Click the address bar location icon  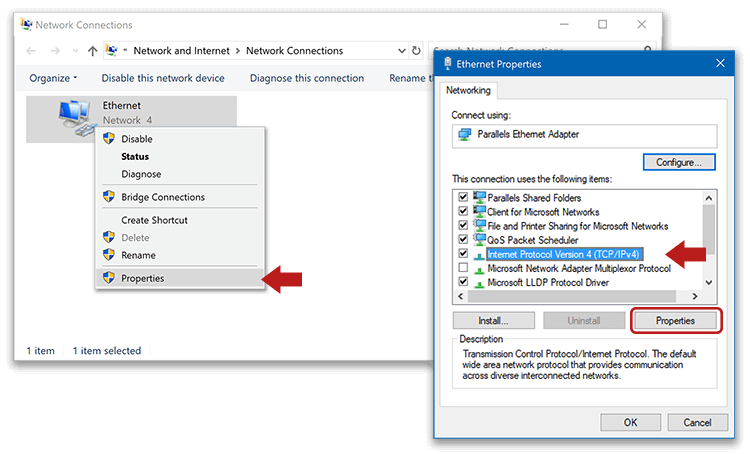click(x=111, y=50)
